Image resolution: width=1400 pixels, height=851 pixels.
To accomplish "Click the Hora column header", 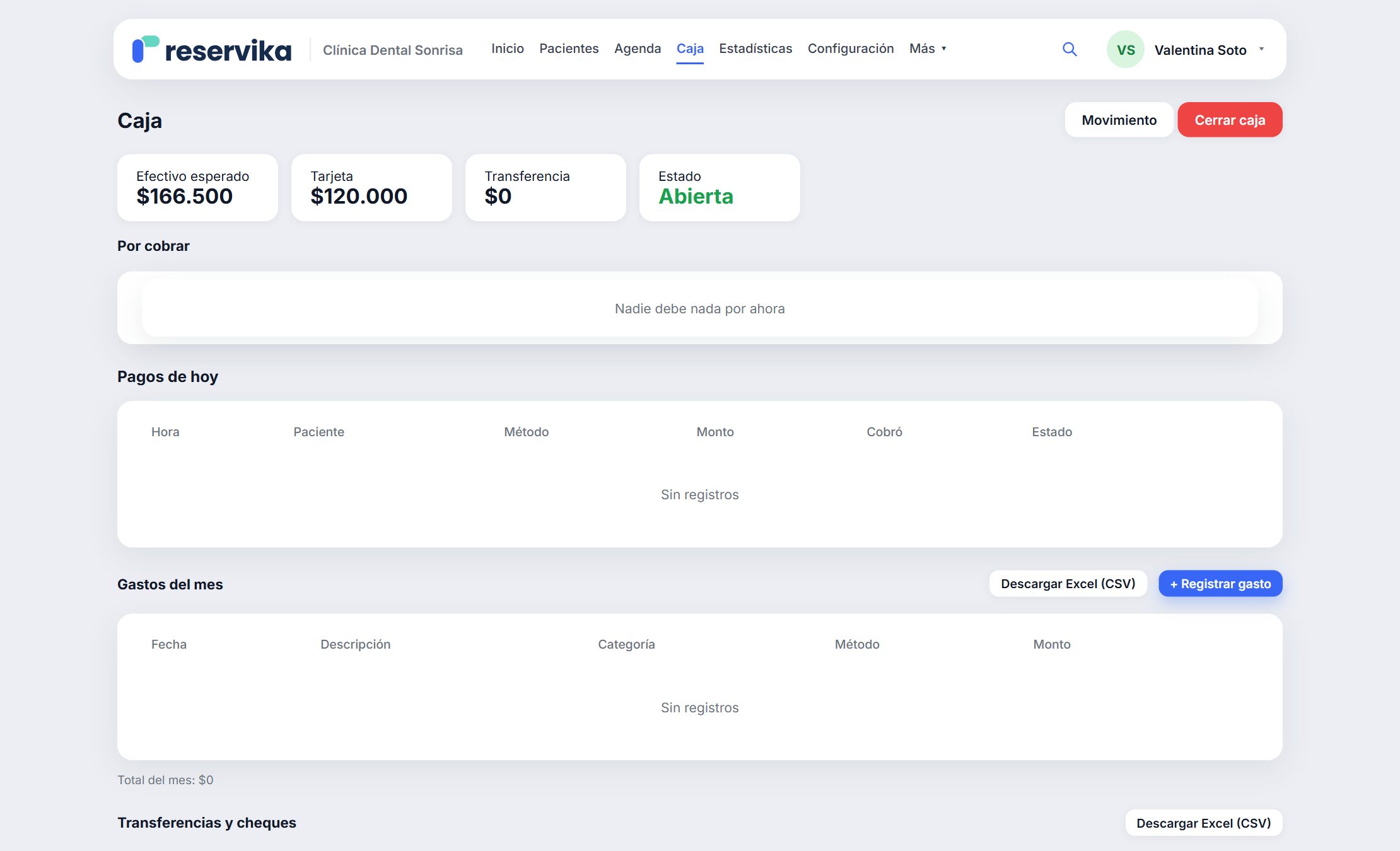I will [x=165, y=432].
